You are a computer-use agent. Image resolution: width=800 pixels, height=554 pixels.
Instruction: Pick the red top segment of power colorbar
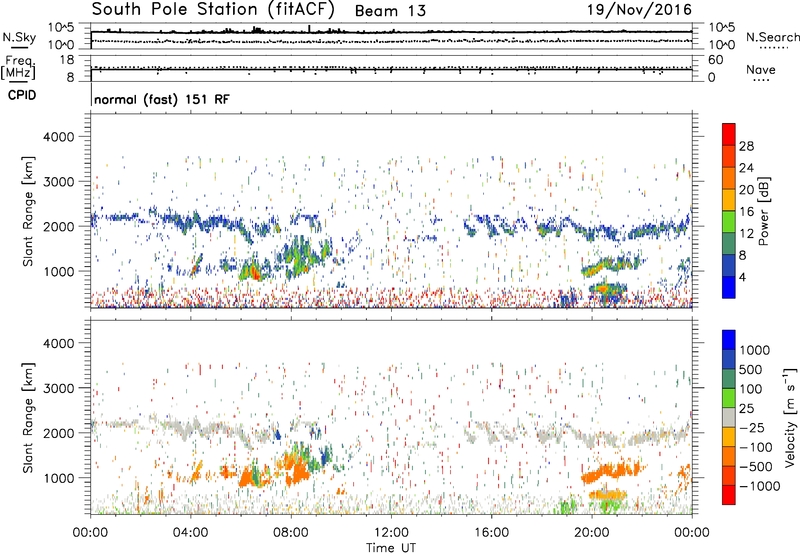tap(729, 134)
